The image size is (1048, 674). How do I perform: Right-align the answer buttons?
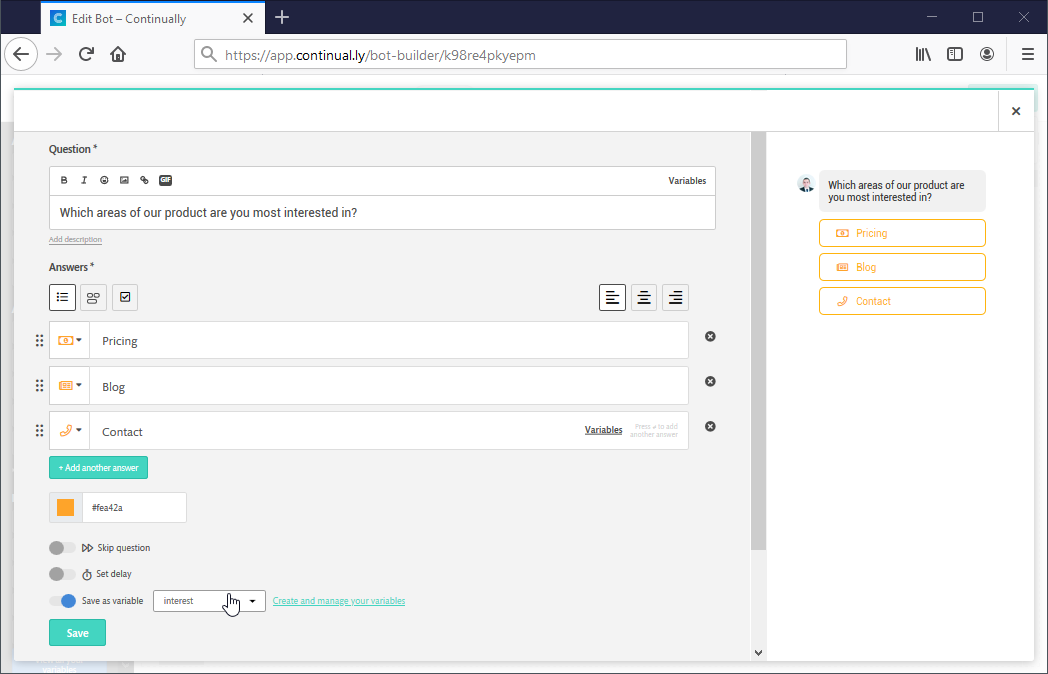click(x=675, y=297)
